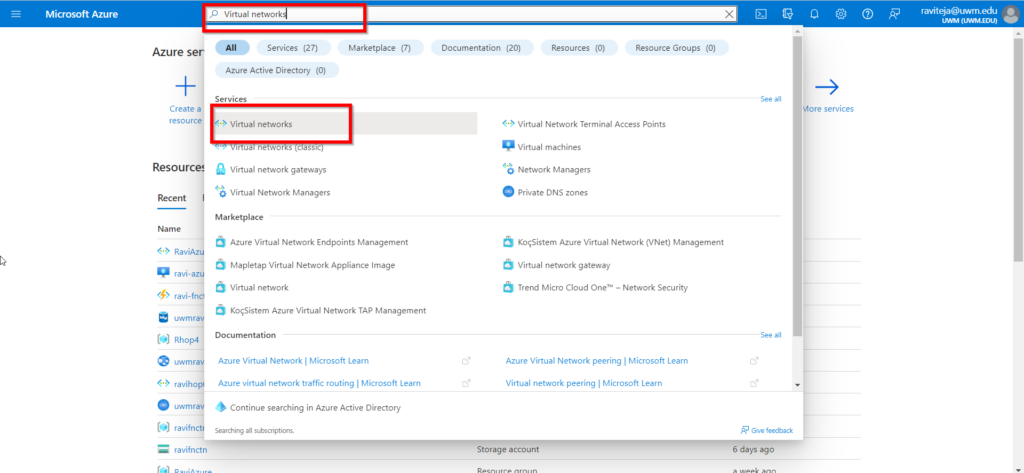This screenshot has height=473, width=1024.
Task: Filter results by Resource Groups (0)
Action: click(675, 48)
